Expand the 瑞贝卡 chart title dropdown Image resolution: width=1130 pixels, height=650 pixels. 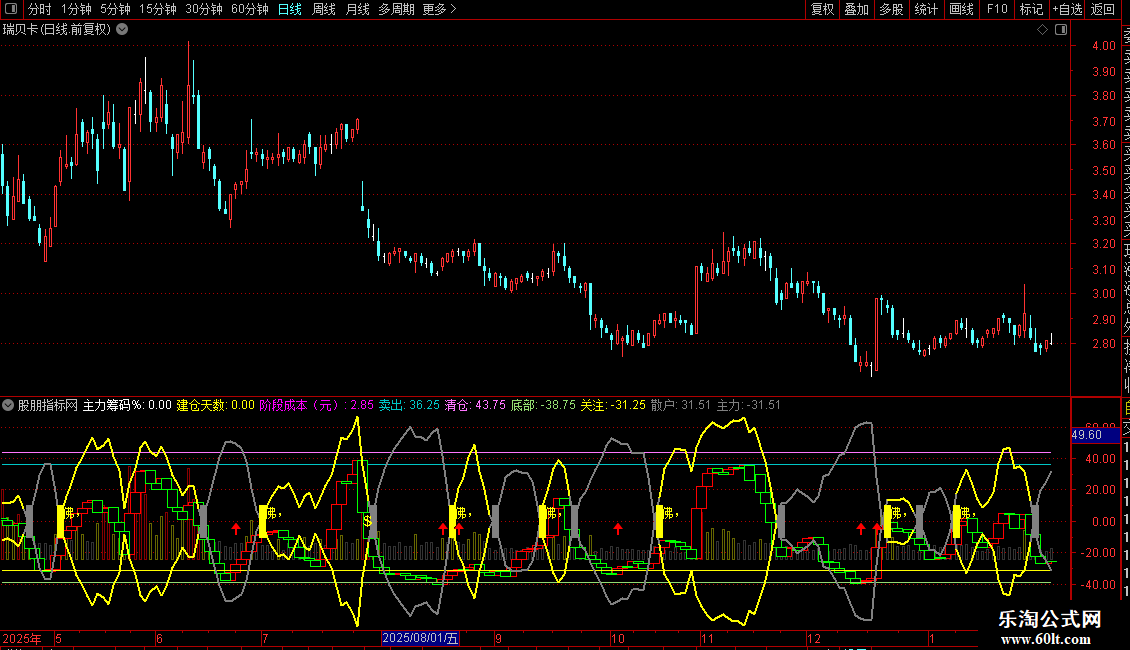122,29
